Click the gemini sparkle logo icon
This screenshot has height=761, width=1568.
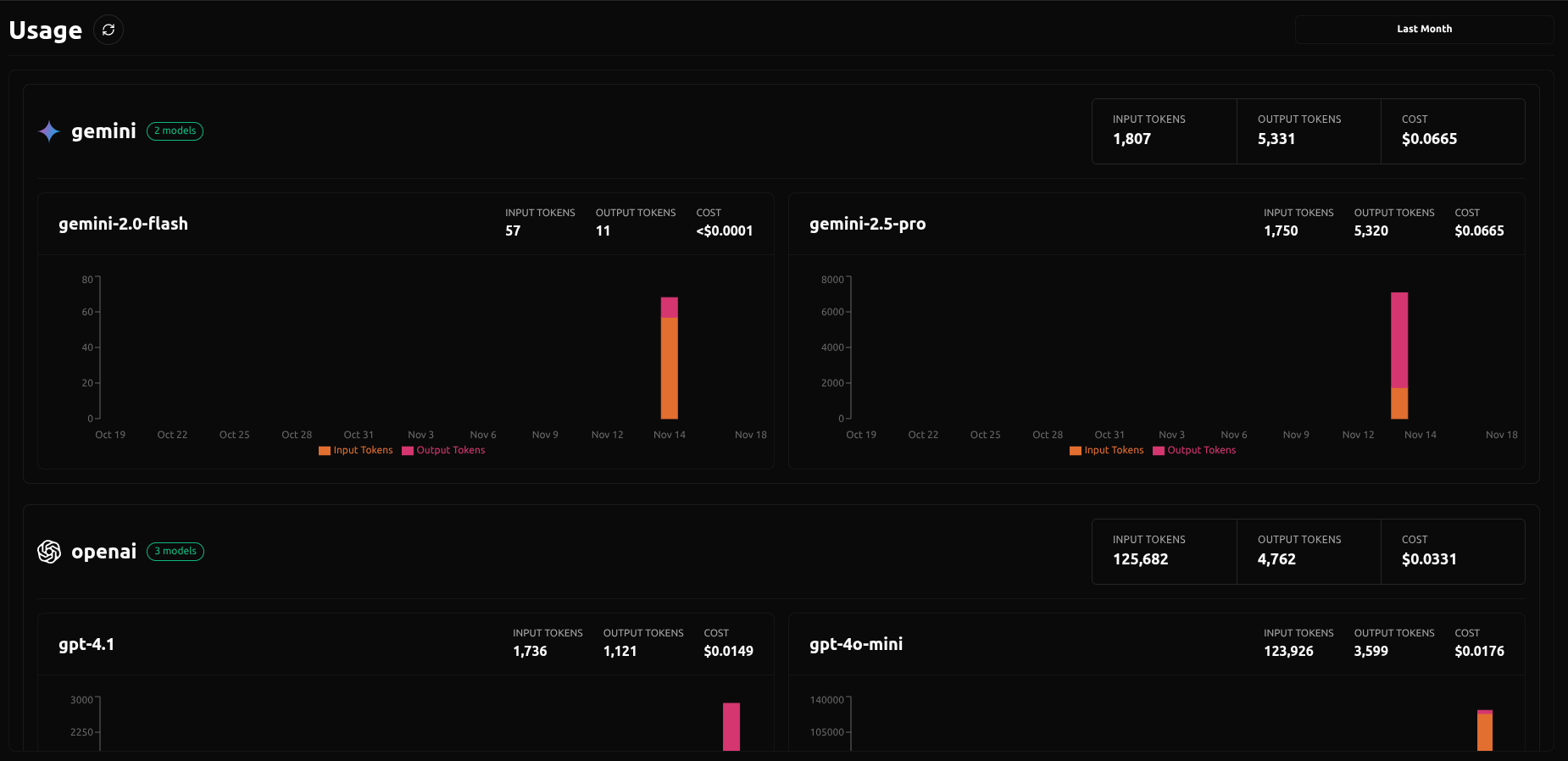click(x=49, y=131)
